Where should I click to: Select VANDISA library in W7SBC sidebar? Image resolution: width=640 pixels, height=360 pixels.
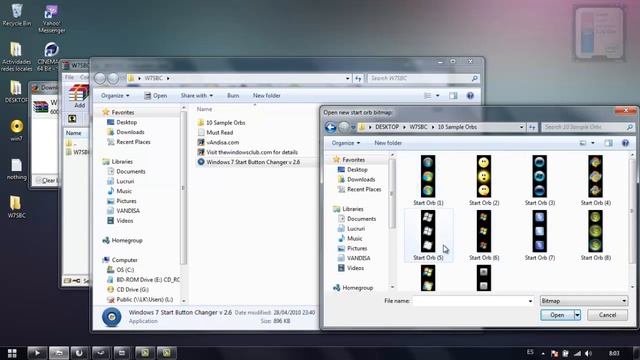[123, 211]
